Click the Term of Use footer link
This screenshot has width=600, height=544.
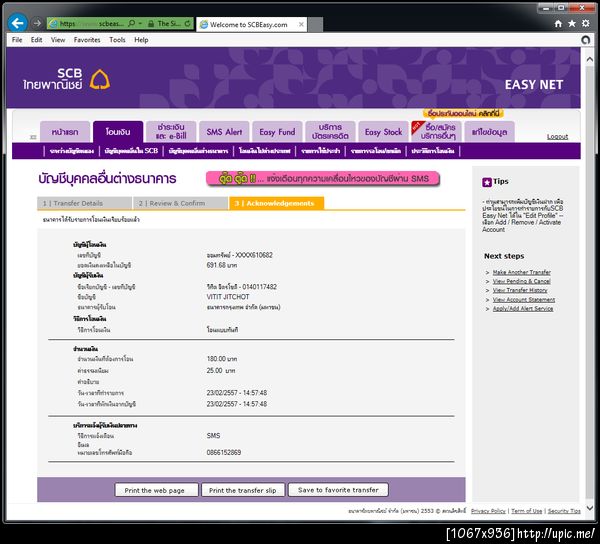(527, 511)
